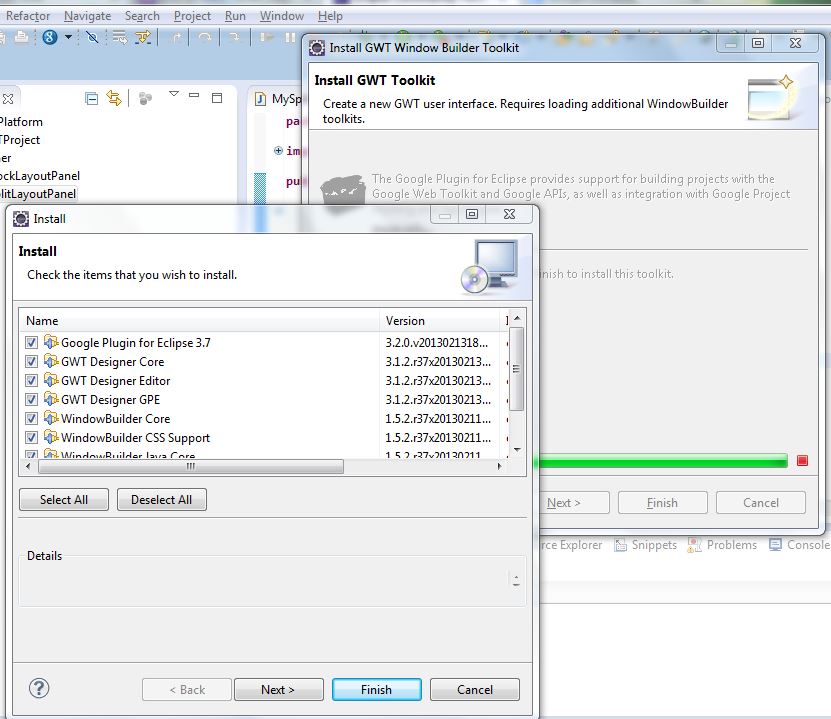
Task: Click Select All button
Action: click(64, 500)
